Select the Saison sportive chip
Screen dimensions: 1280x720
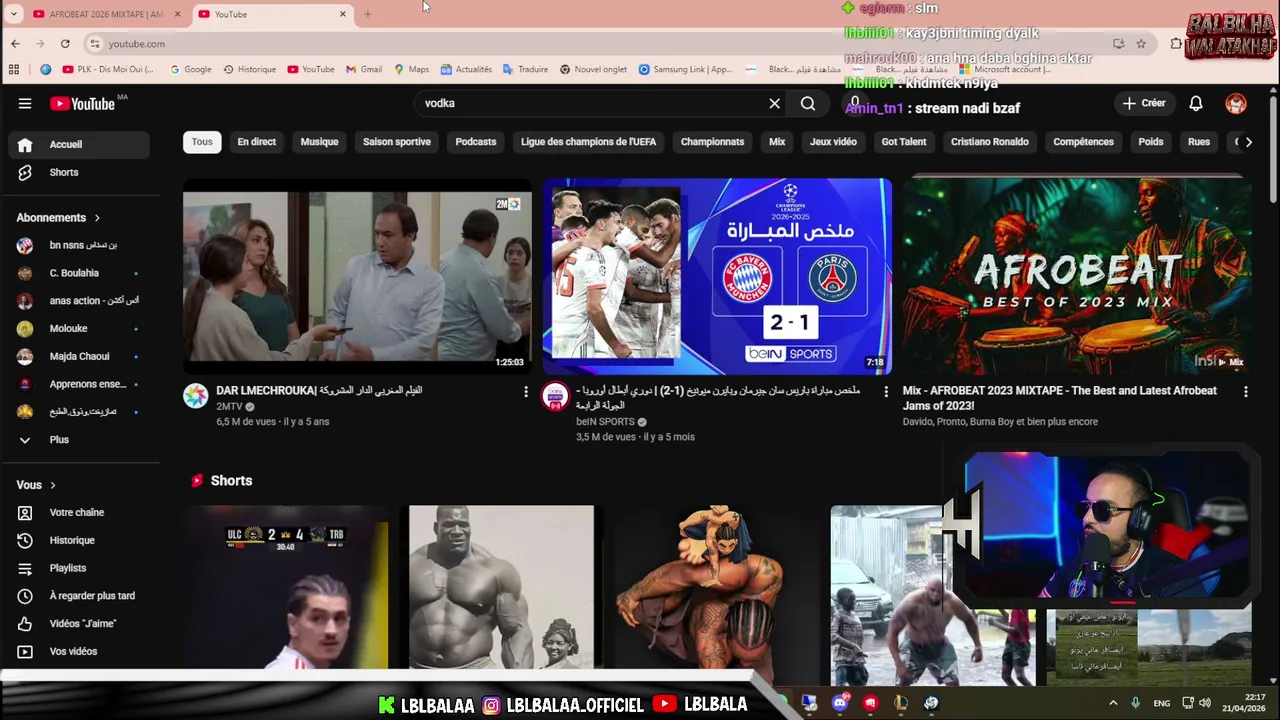(397, 142)
